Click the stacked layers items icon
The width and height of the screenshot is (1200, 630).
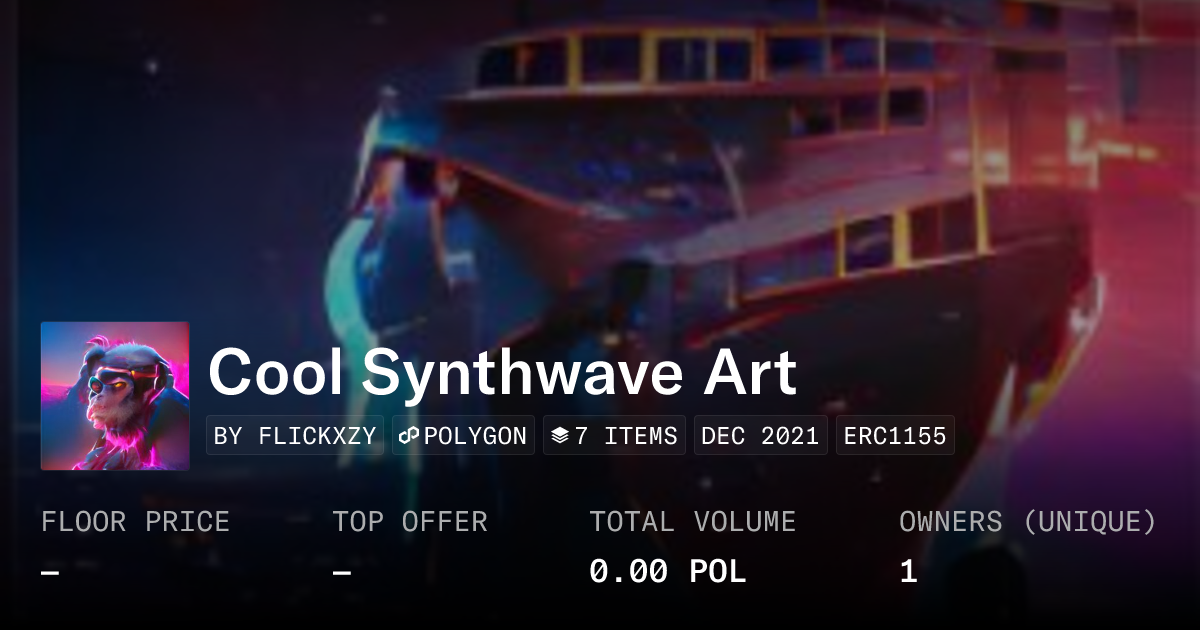coord(560,436)
